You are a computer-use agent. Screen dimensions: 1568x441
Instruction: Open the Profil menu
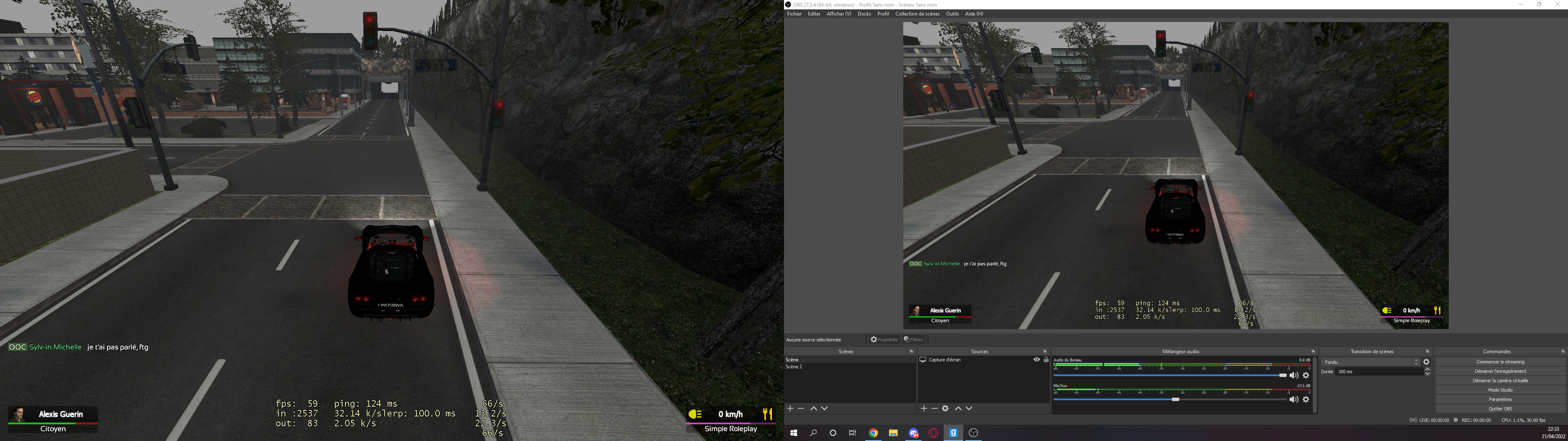pyautogui.click(x=883, y=14)
